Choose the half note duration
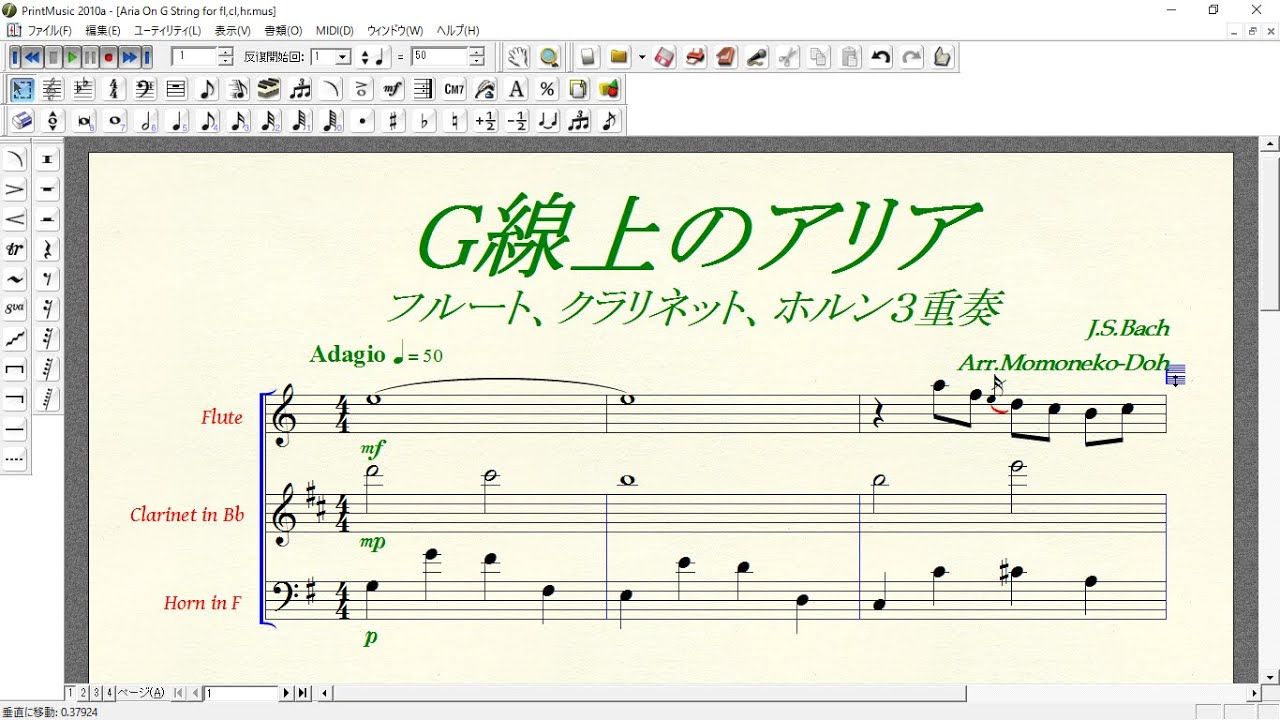Image resolution: width=1280 pixels, height=720 pixels. point(146,122)
